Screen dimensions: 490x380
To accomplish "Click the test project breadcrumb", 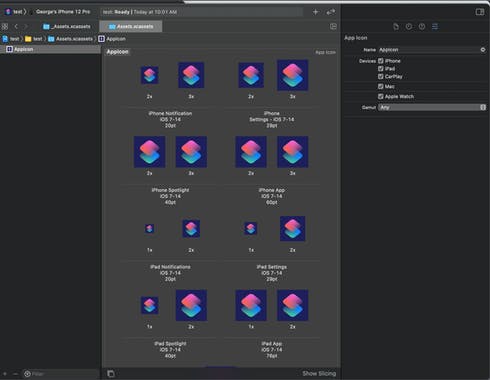I will coord(11,39).
